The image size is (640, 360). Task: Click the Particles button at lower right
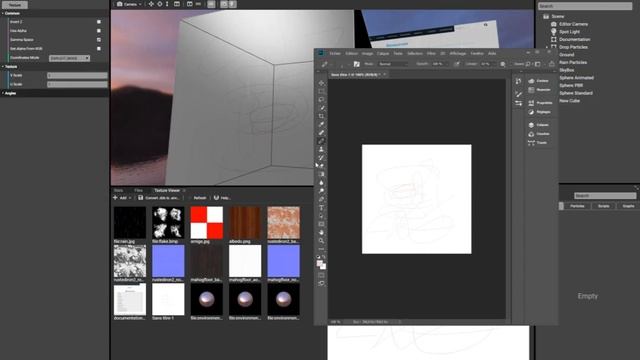click(x=577, y=206)
